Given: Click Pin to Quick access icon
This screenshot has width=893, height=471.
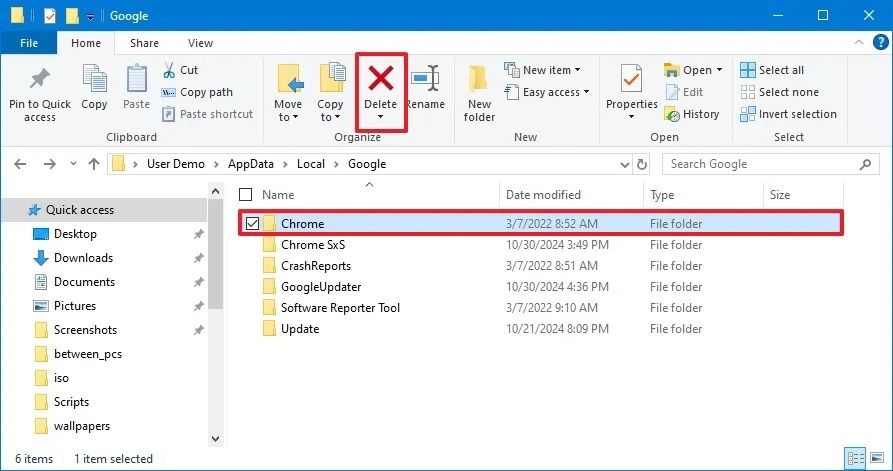Looking at the screenshot, I should click(x=40, y=79).
